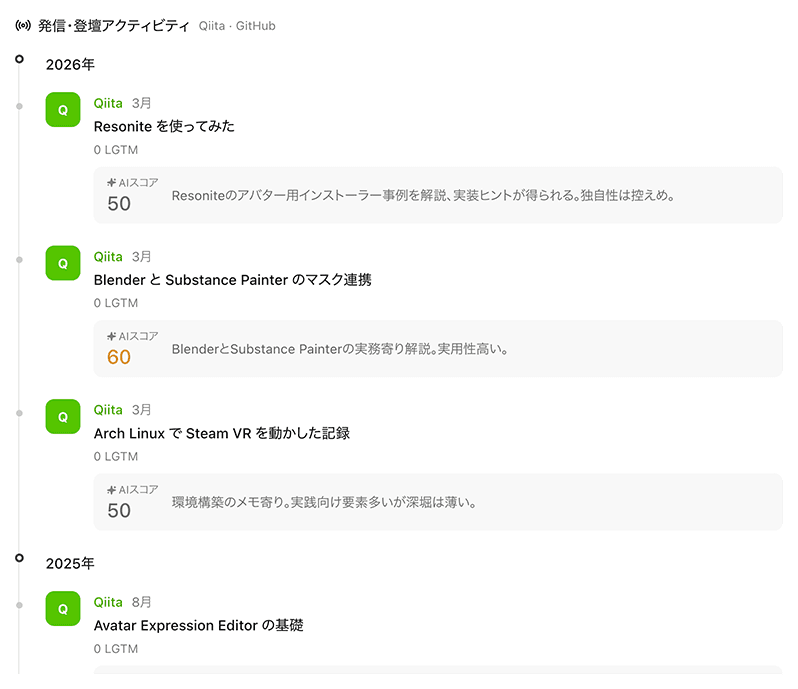Click the AI score 50 under Resonite article
Screen dimensions: 798x689
(x=119, y=204)
